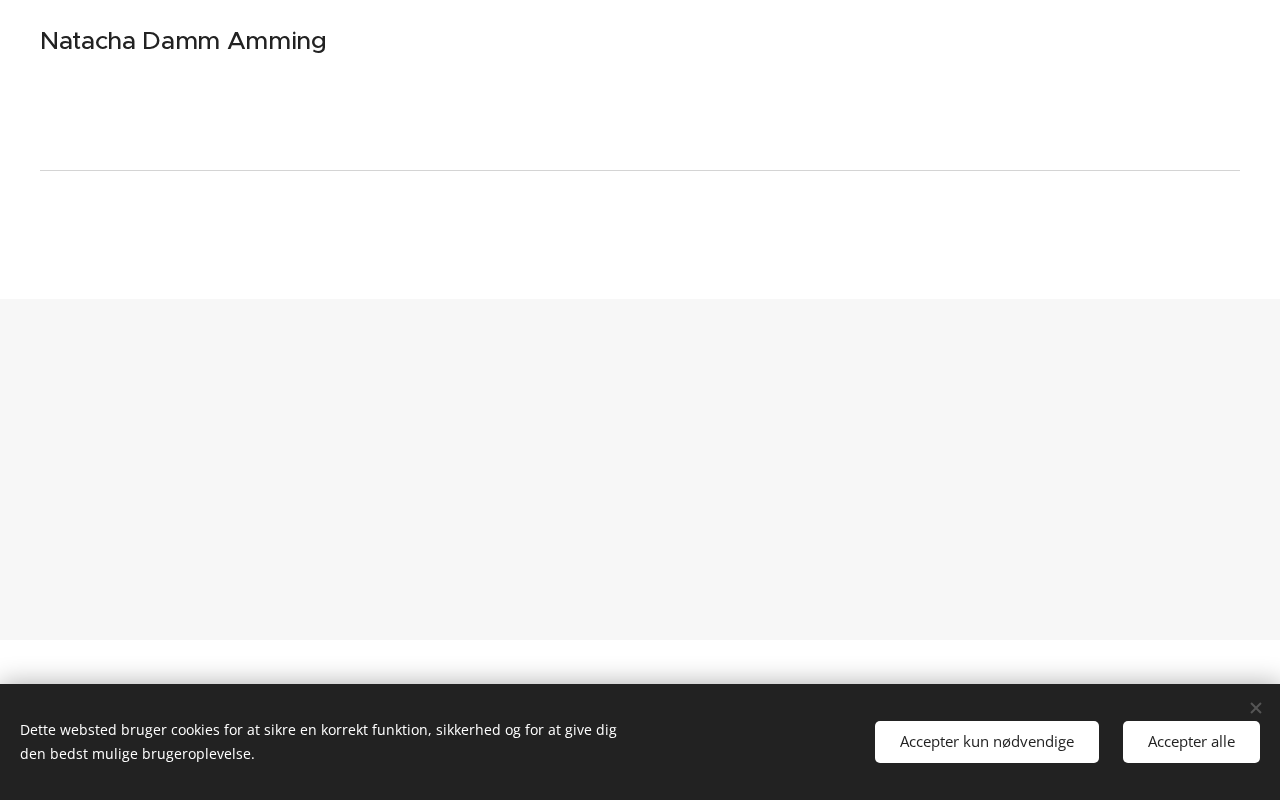Screen dimensions: 1280x800
Task: Click the empty gray content section
Action: 640,470
